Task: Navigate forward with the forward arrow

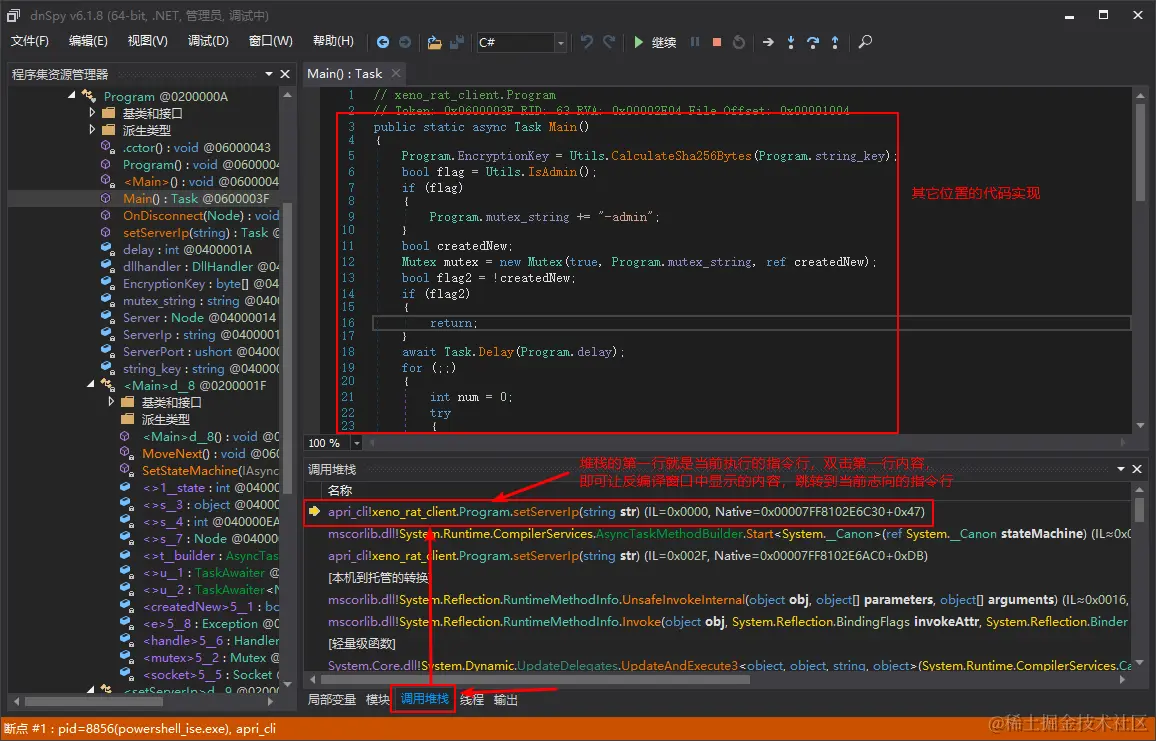Action: point(405,42)
